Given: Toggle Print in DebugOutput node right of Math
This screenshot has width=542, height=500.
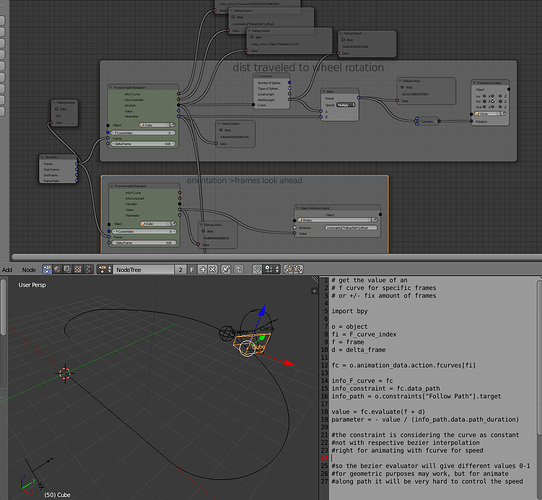Looking at the screenshot, I should (x=402, y=87).
